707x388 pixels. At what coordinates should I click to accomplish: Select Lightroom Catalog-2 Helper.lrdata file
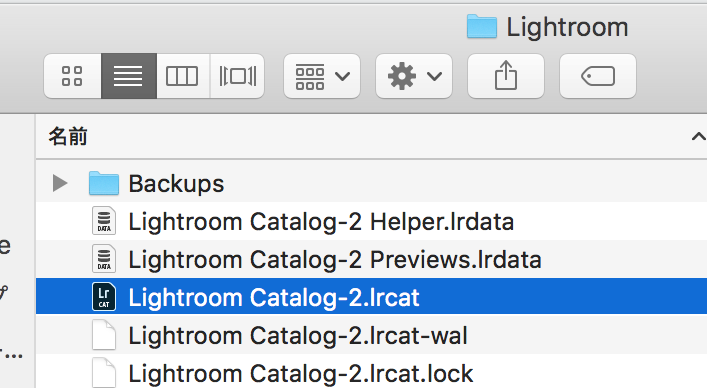coord(372,221)
